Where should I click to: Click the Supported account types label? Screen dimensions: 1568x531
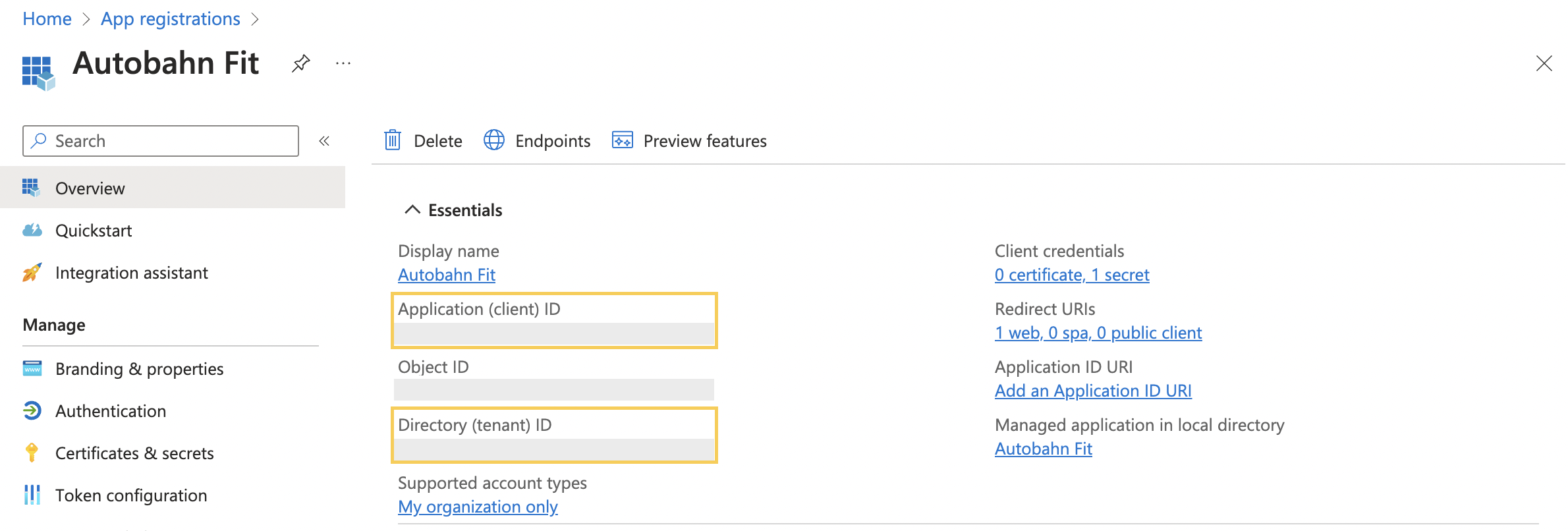click(492, 483)
